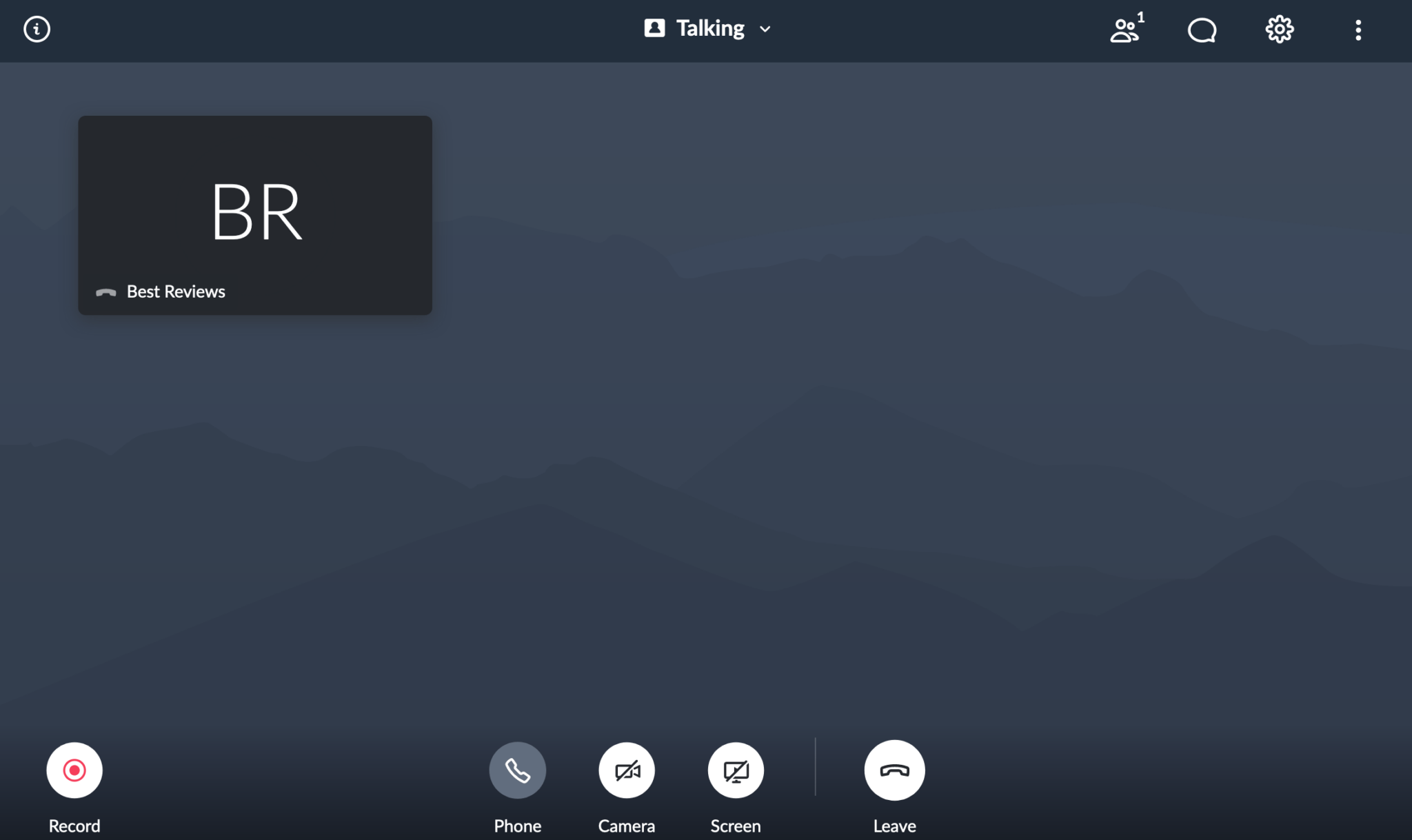
Task: Click the Leave button to exit call
Action: pyautogui.click(x=893, y=770)
